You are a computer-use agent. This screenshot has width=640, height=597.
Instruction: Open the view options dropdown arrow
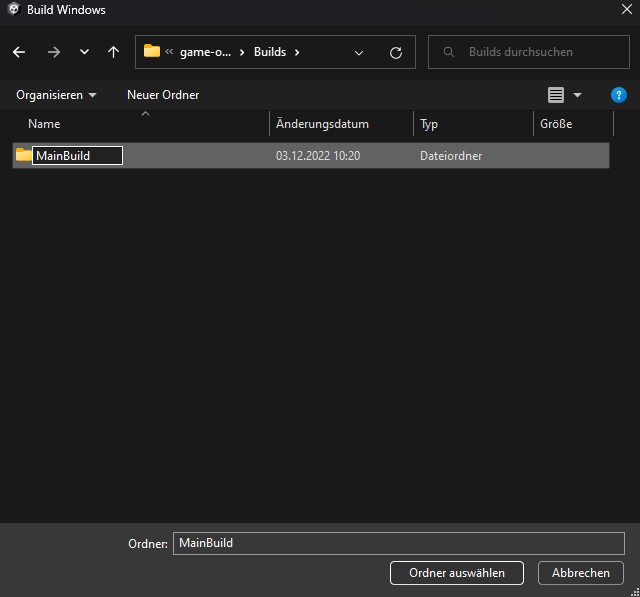577,95
